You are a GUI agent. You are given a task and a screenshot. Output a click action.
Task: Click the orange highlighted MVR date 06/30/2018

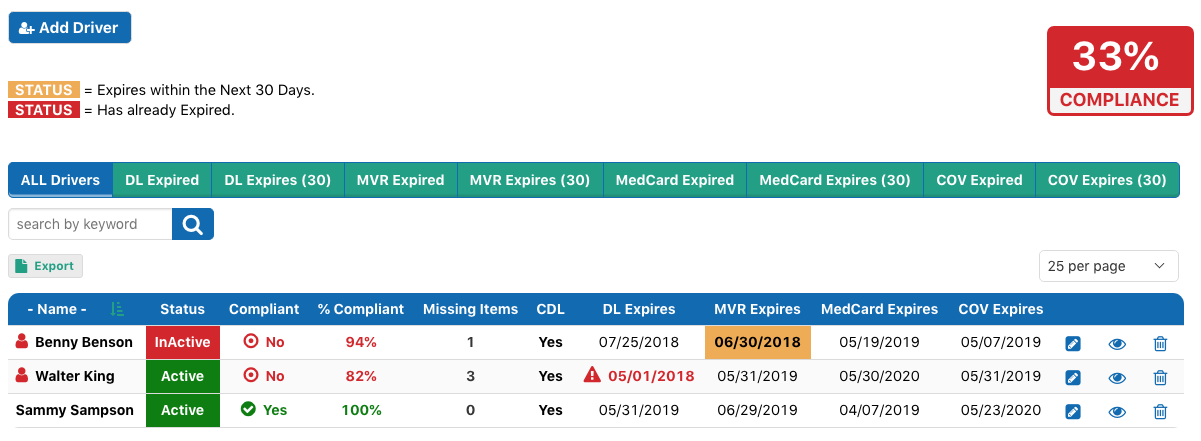pos(758,342)
